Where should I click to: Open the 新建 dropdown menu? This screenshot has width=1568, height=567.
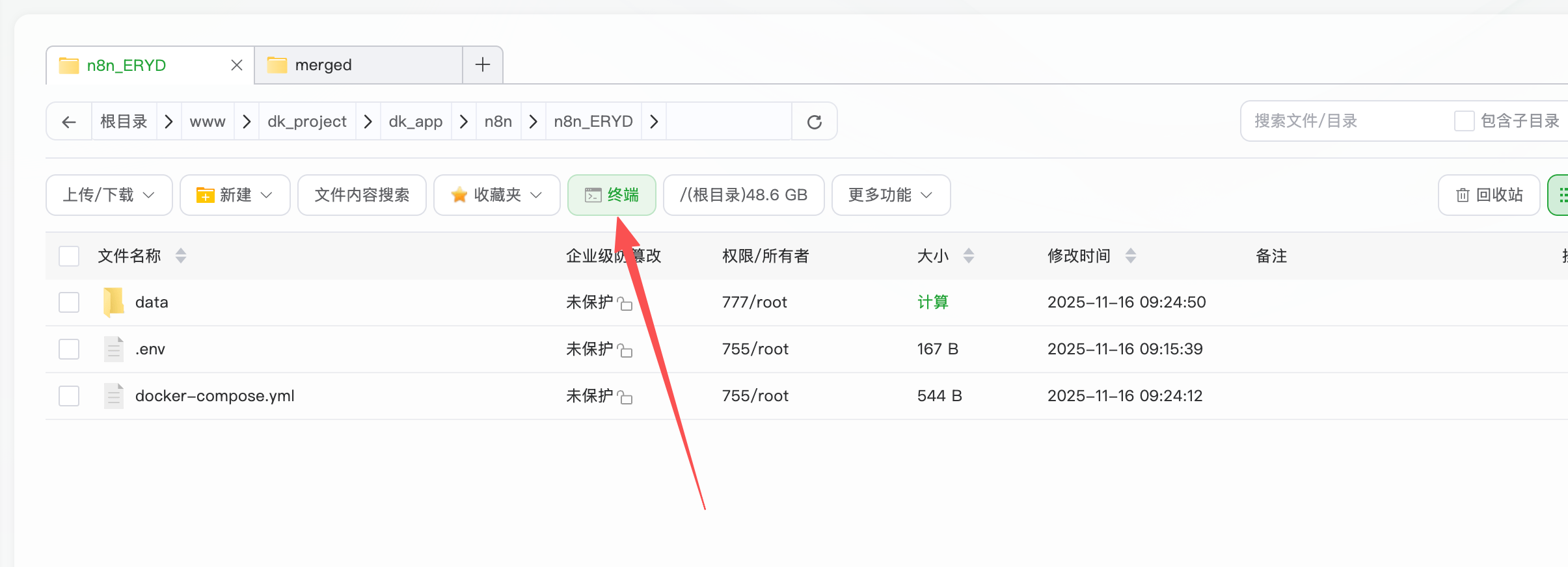(235, 195)
